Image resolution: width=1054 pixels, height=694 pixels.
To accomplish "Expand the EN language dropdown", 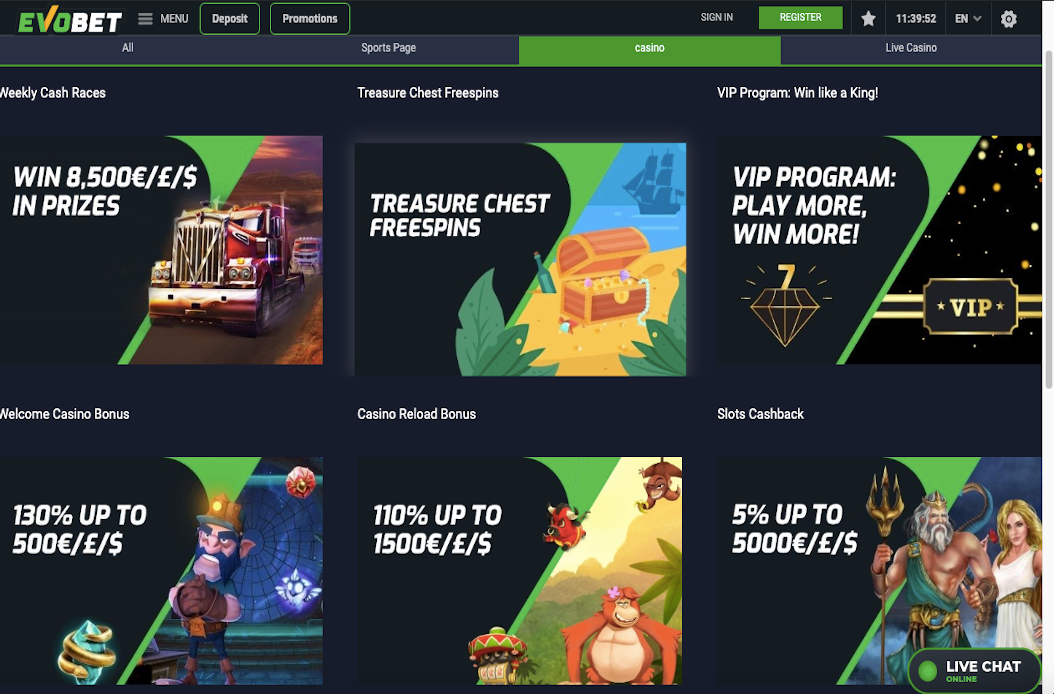I will click(x=968, y=19).
